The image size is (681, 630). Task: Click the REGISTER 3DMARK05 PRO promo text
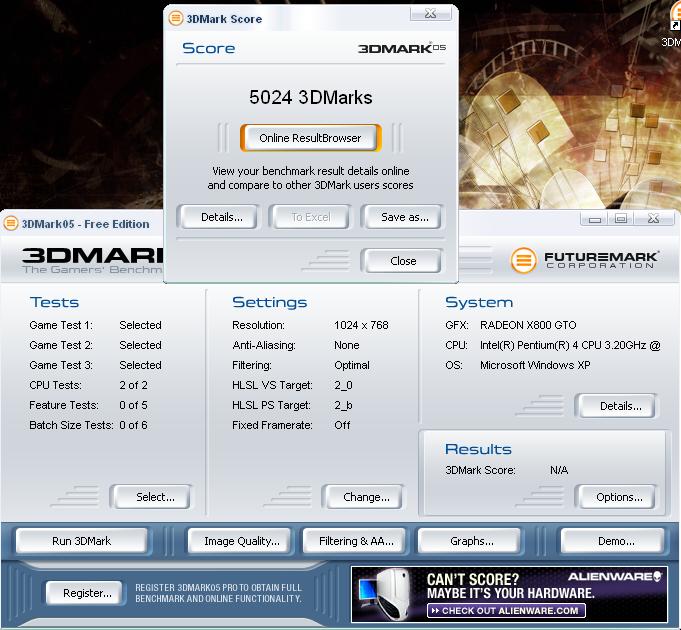[218, 593]
